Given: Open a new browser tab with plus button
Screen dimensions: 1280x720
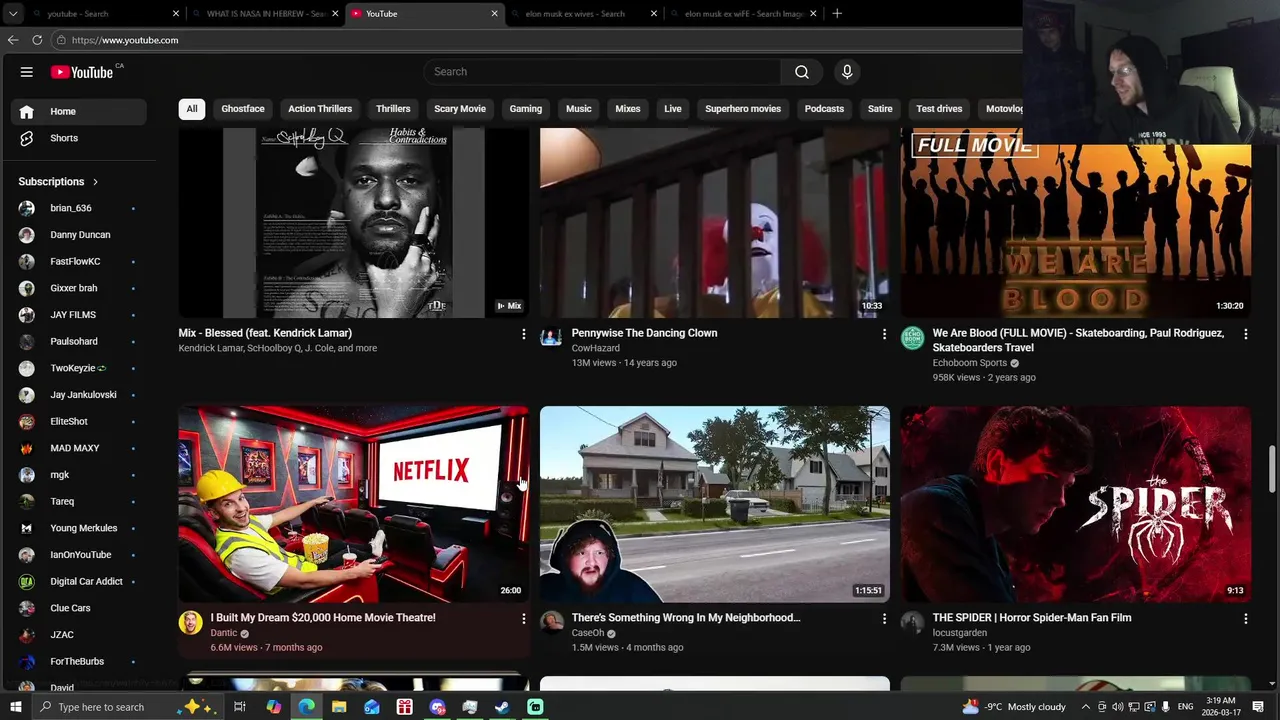Looking at the screenshot, I should (x=837, y=14).
